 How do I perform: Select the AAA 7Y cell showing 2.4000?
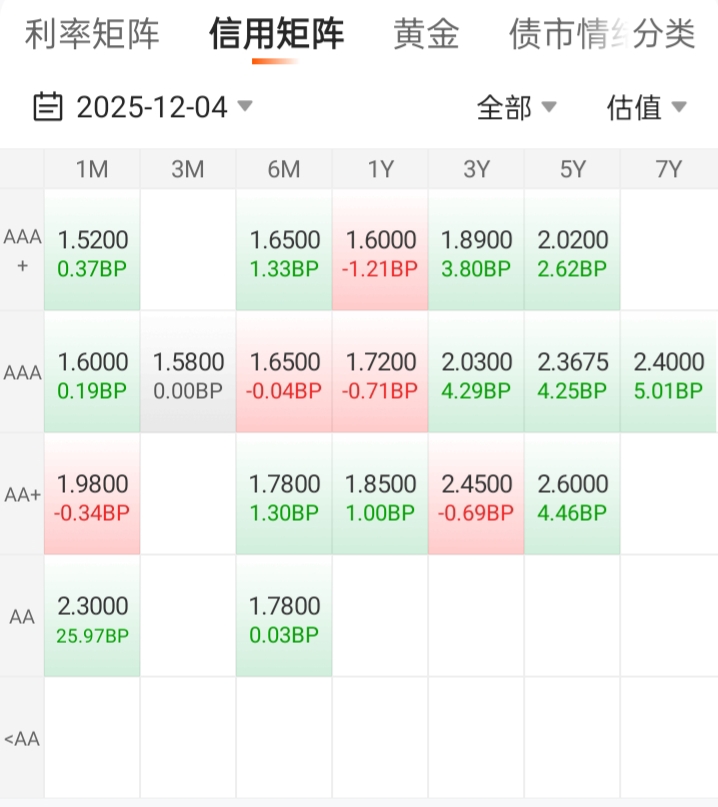click(x=668, y=374)
